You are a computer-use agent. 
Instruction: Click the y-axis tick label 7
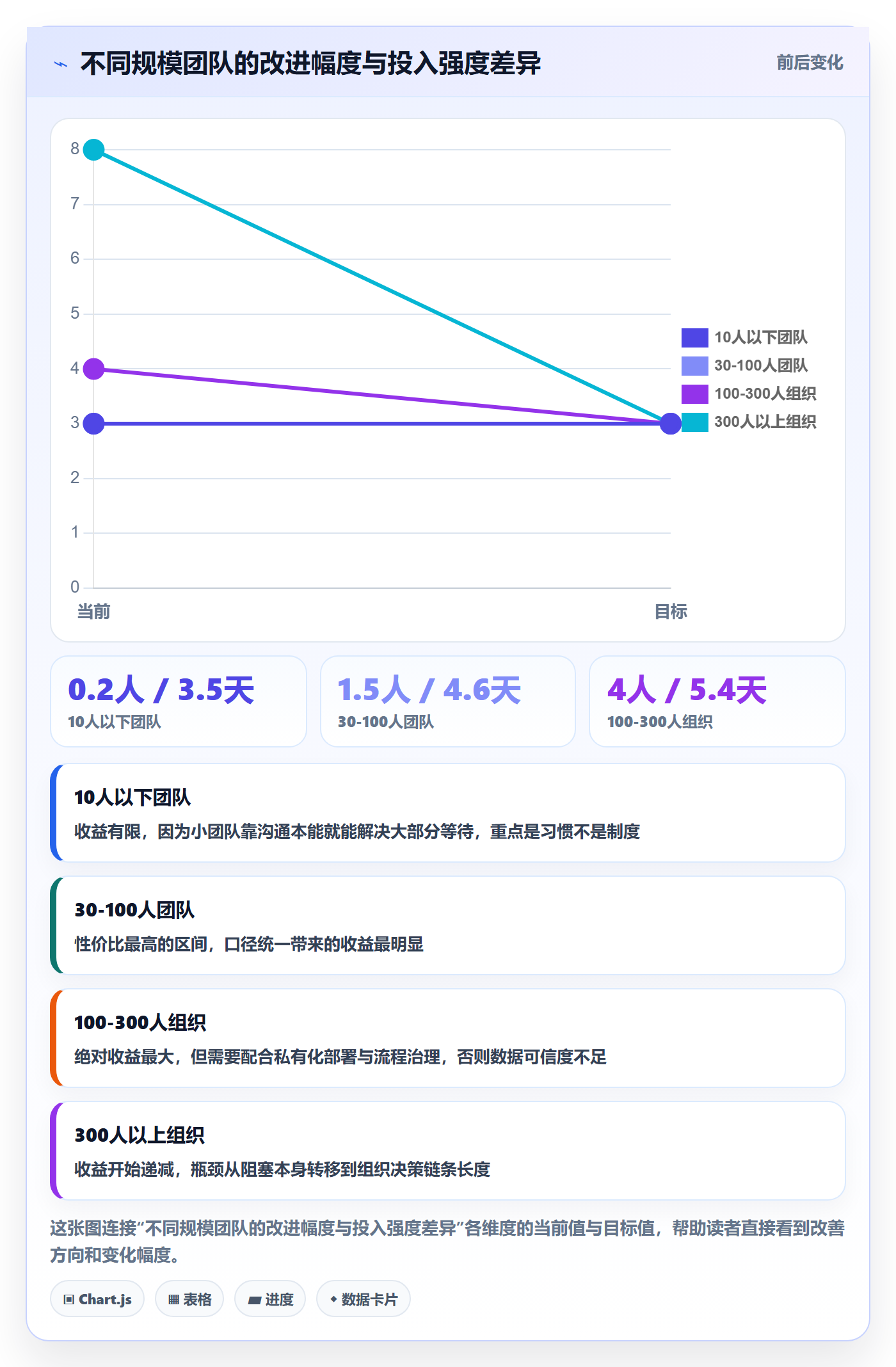pyautogui.click(x=75, y=204)
